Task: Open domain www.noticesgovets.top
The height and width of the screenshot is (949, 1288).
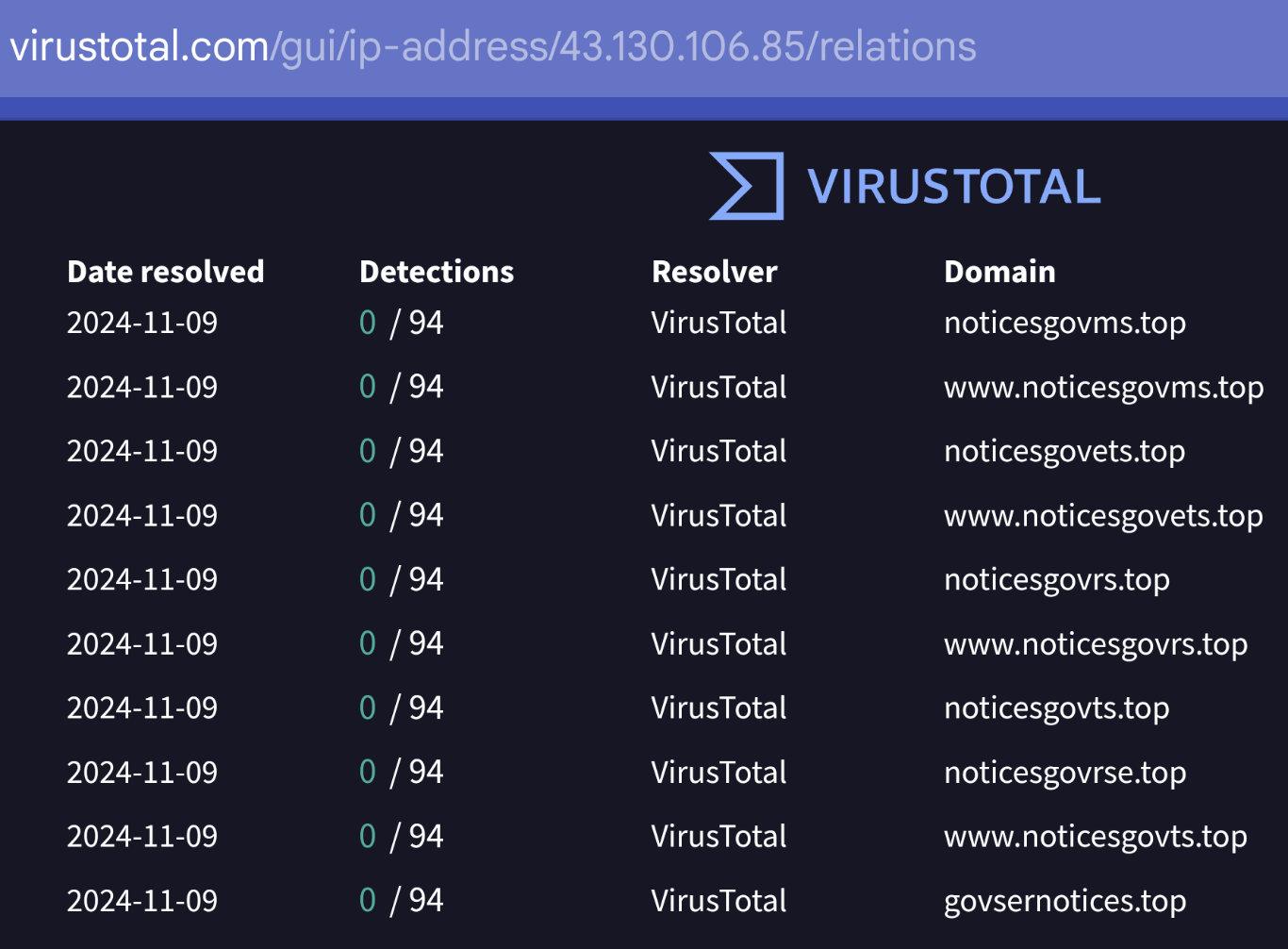Action: point(1103,515)
